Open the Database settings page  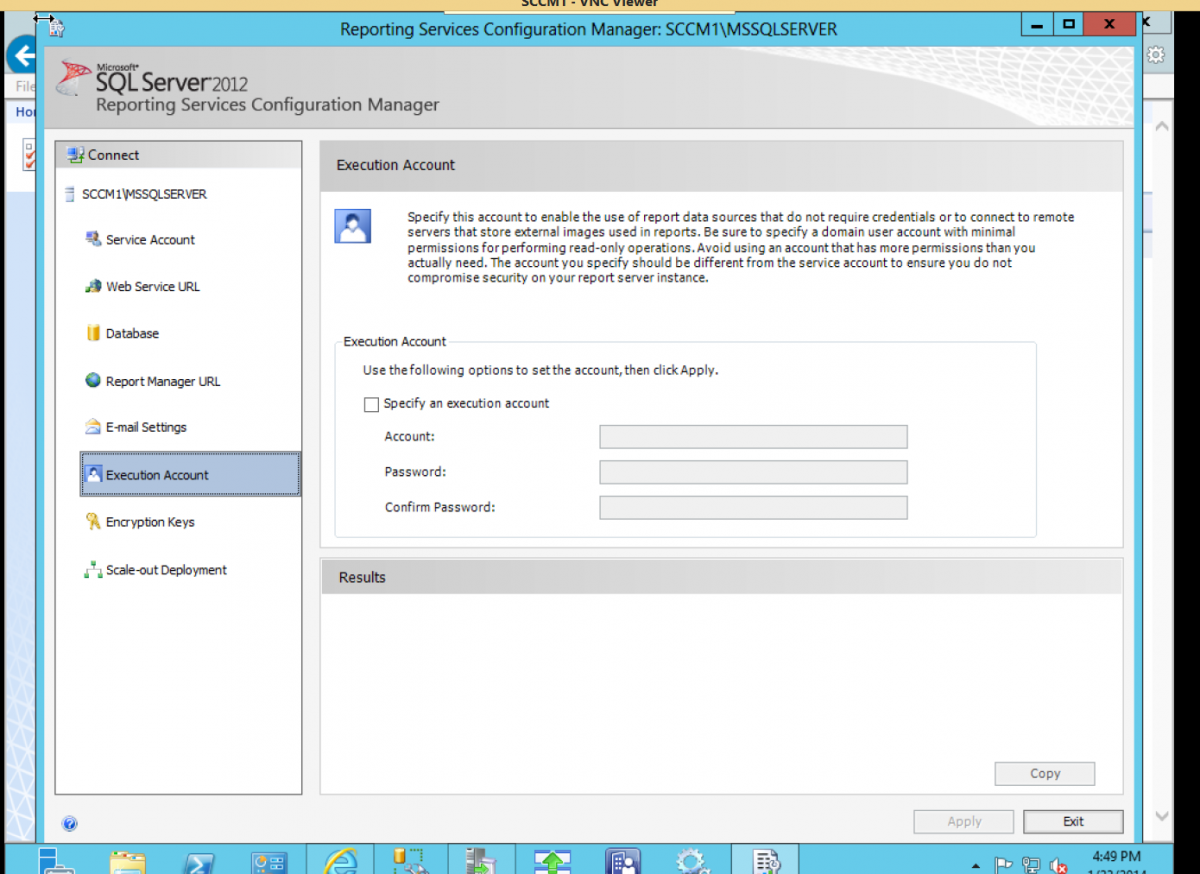[132, 334]
